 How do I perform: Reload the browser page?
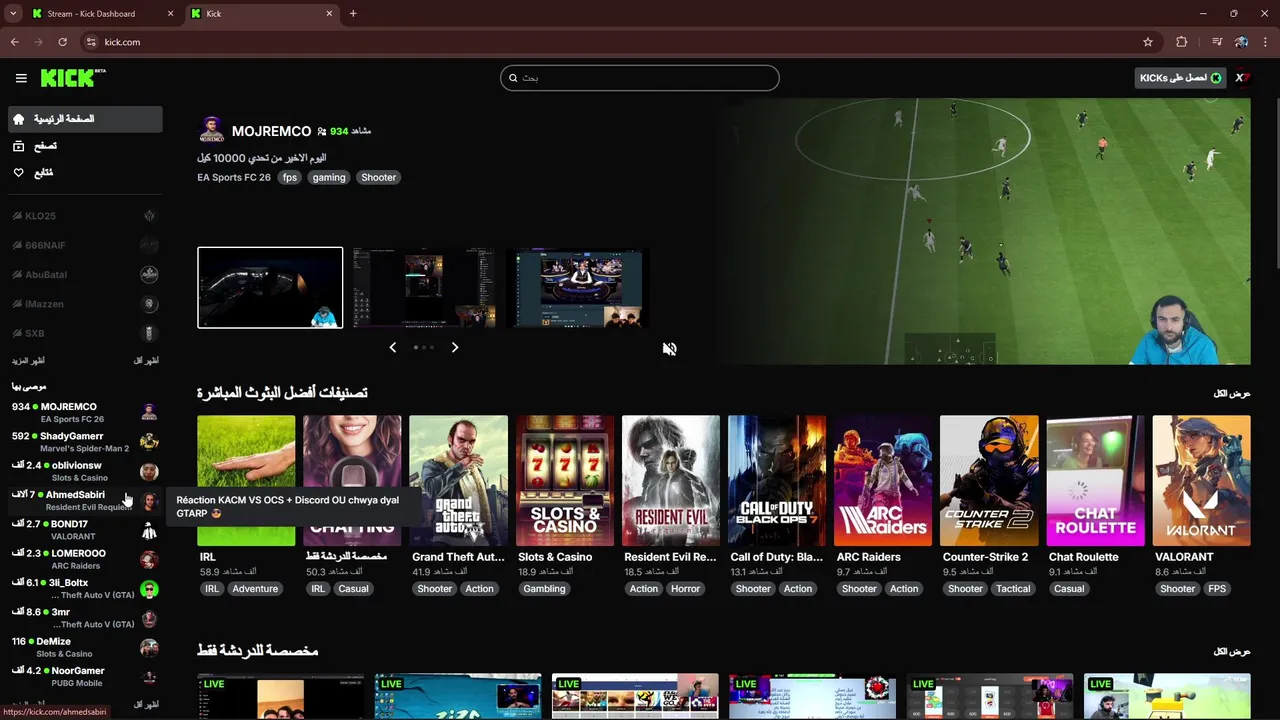tap(62, 42)
